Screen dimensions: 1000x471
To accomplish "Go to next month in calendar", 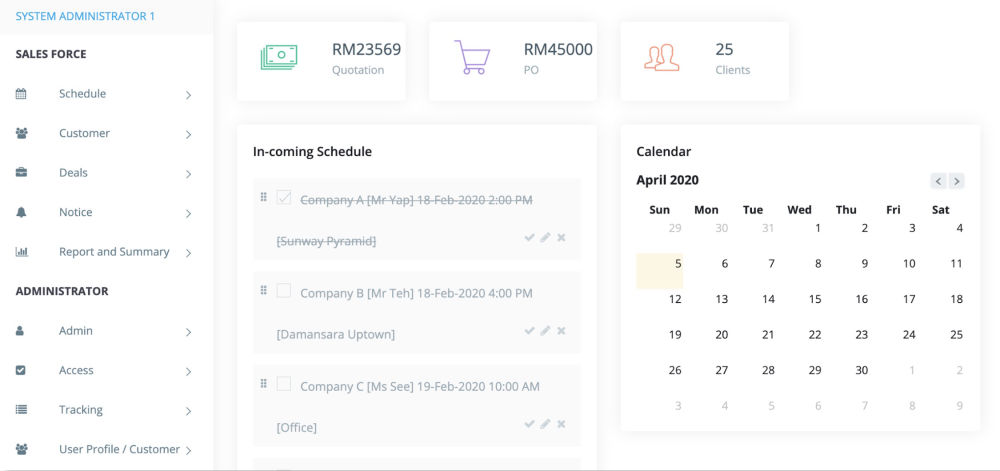I will [957, 181].
